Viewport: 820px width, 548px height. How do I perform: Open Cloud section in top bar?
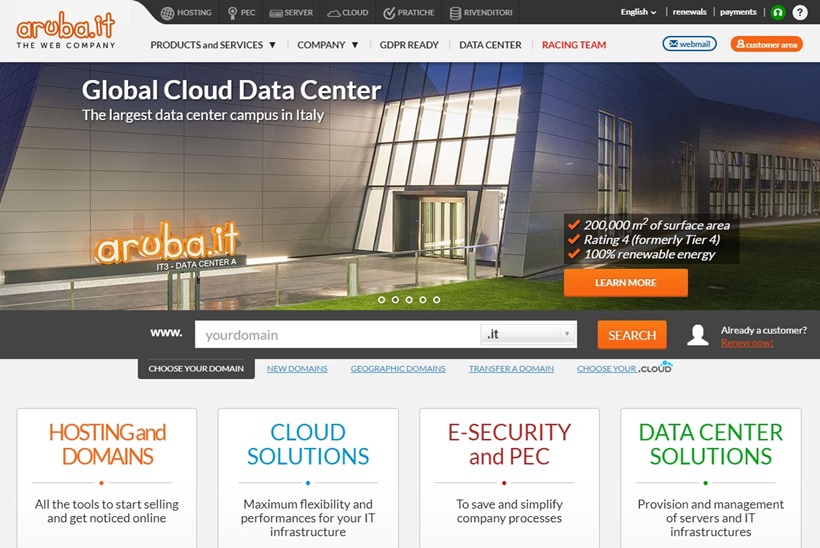(x=348, y=13)
